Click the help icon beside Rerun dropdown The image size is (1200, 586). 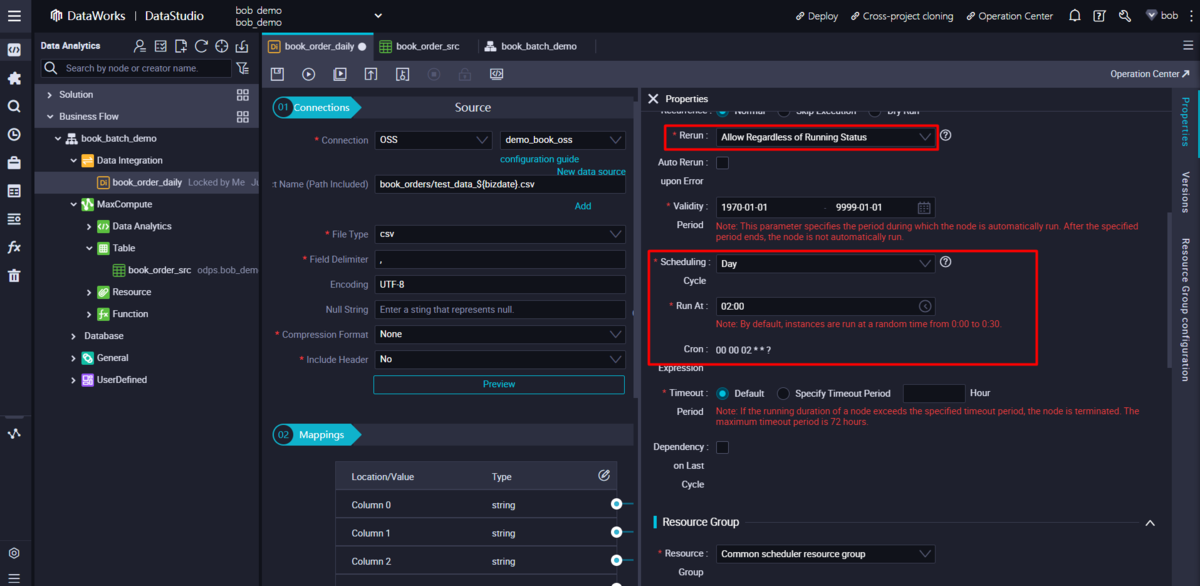[946, 135]
